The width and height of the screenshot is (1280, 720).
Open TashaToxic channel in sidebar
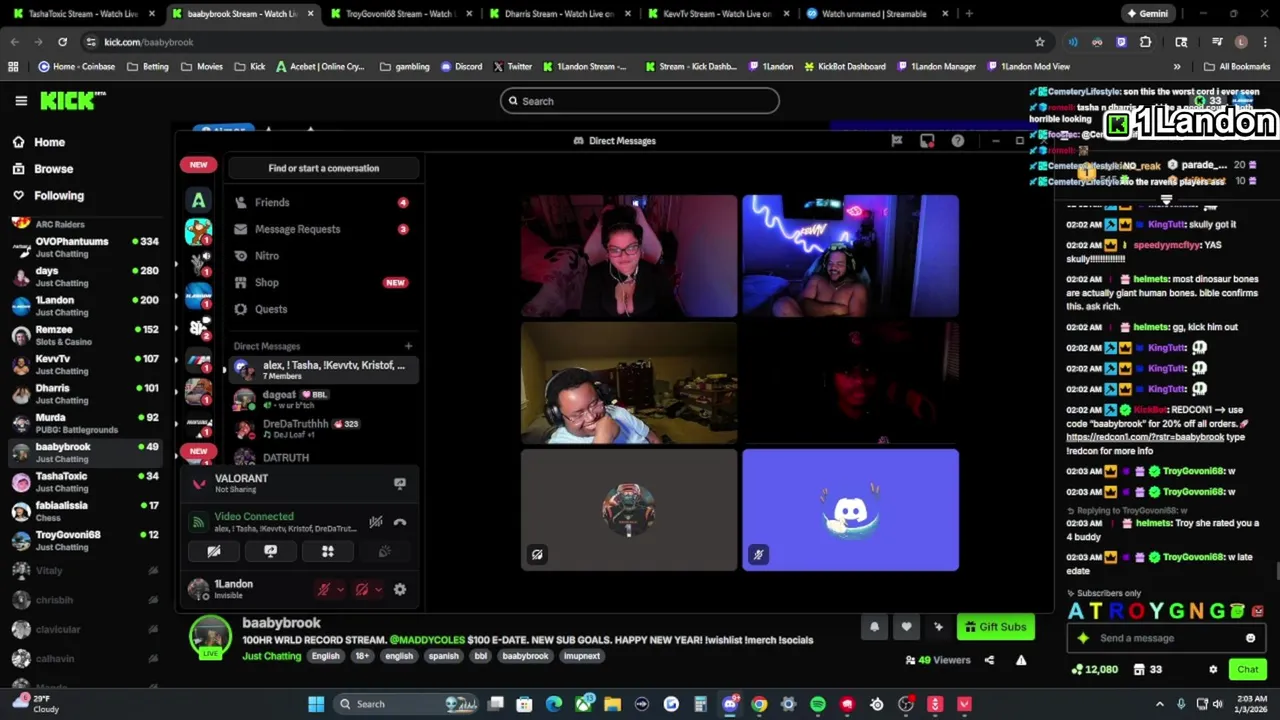pos(85,482)
